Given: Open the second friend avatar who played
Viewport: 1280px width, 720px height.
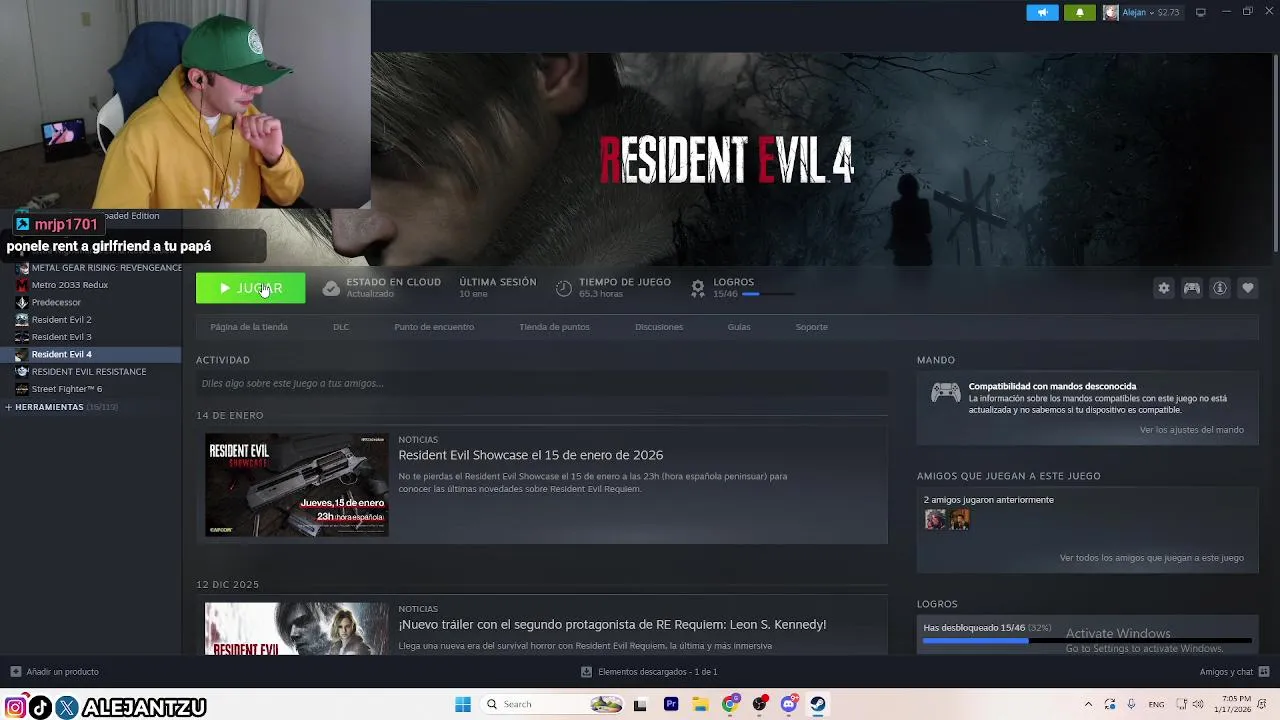Looking at the screenshot, I should point(959,519).
